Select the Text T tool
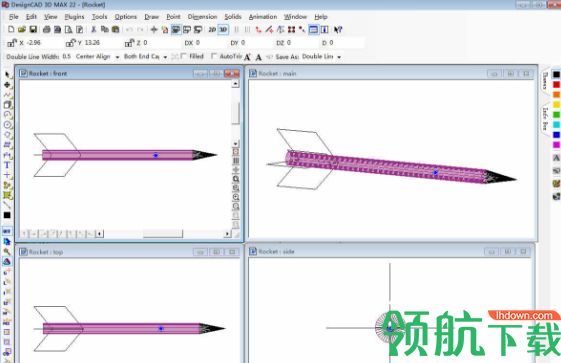Image resolution: width=561 pixels, height=363 pixels. (7, 165)
